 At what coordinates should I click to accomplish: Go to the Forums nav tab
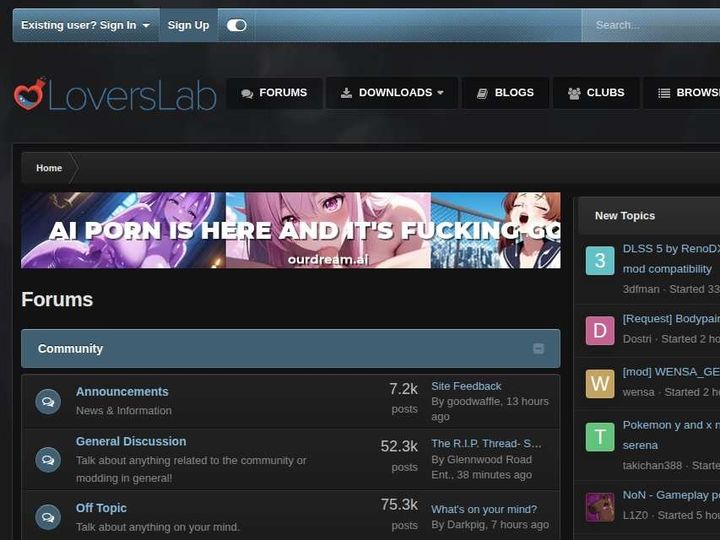274,93
